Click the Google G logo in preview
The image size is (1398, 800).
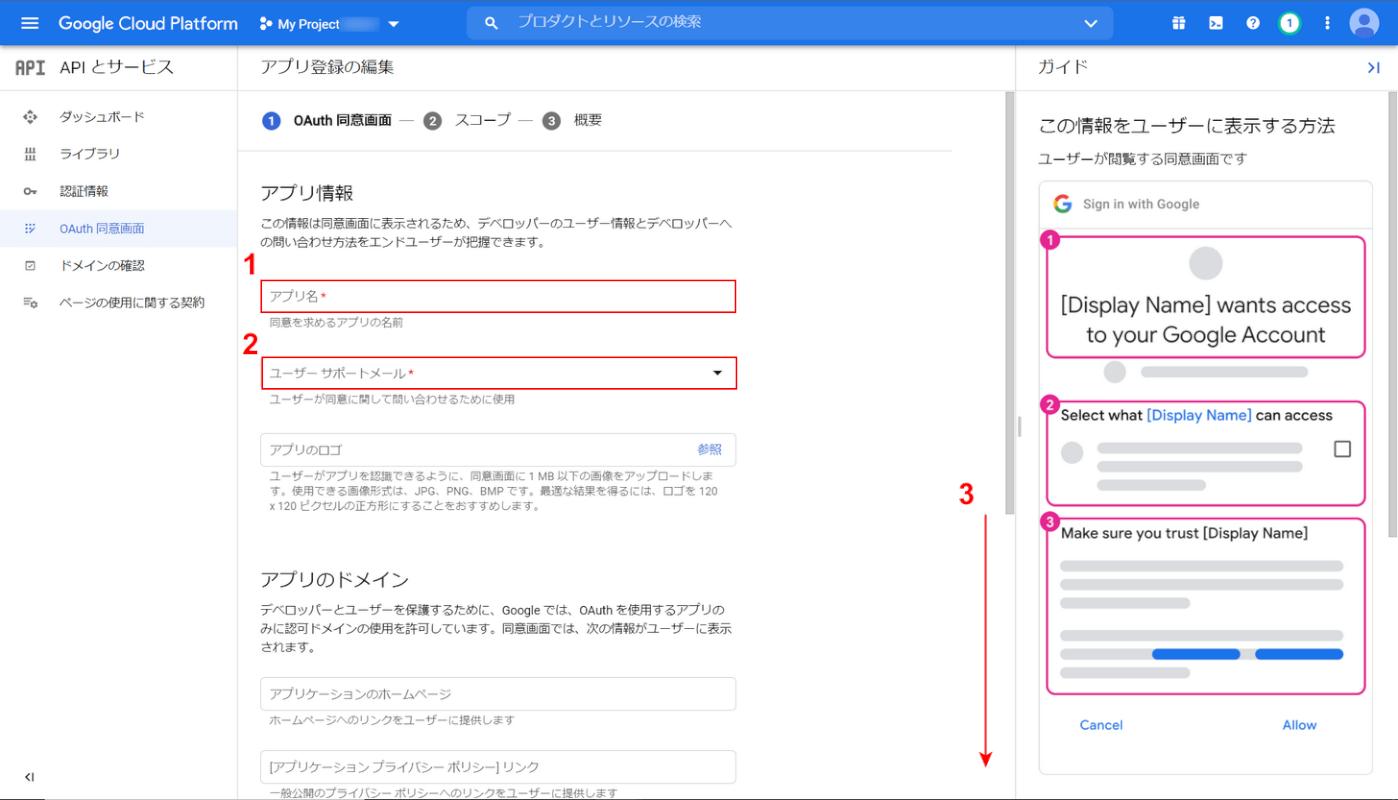pyautogui.click(x=1062, y=204)
